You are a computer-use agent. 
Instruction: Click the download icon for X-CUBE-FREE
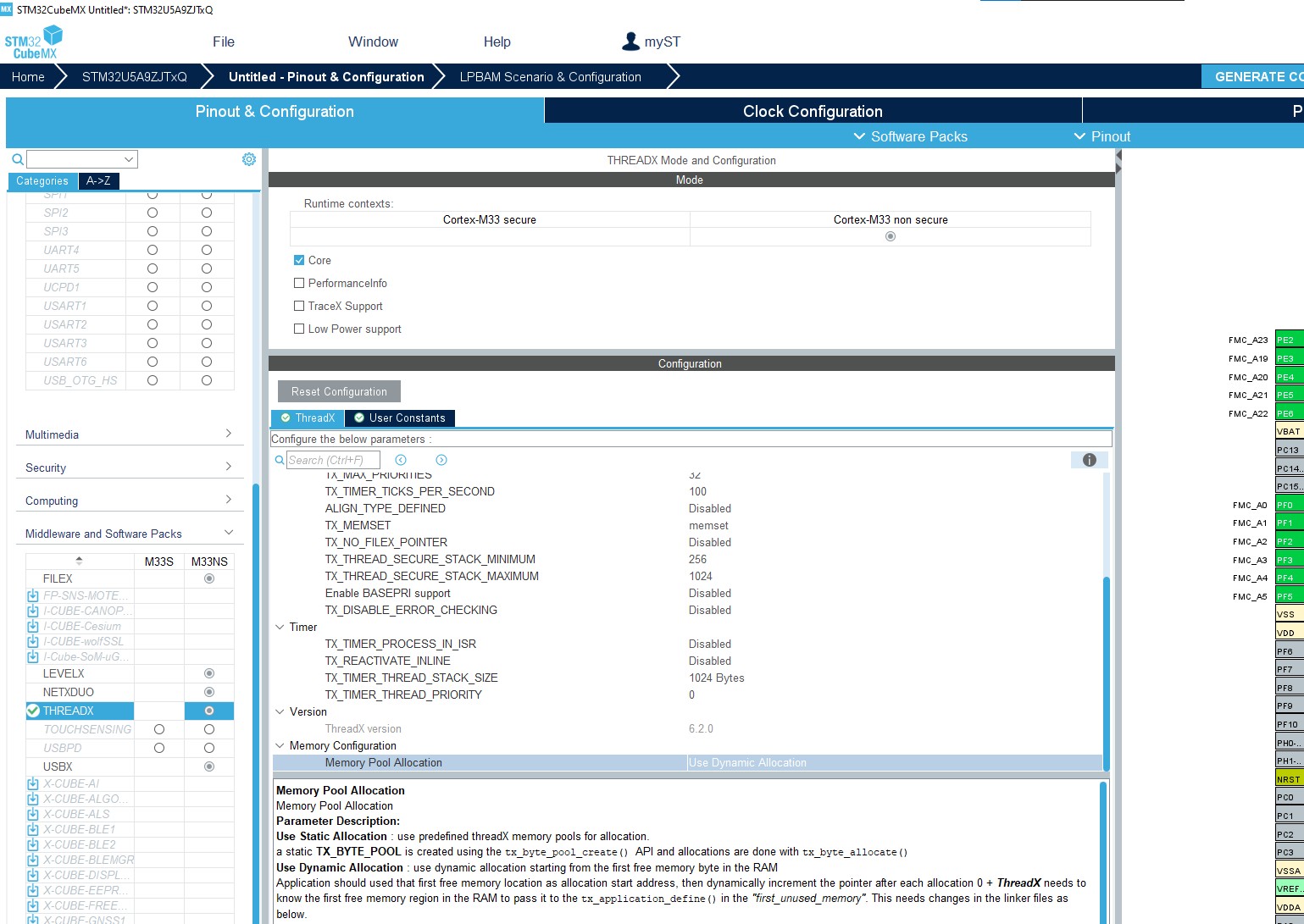[x=33, y=905]
